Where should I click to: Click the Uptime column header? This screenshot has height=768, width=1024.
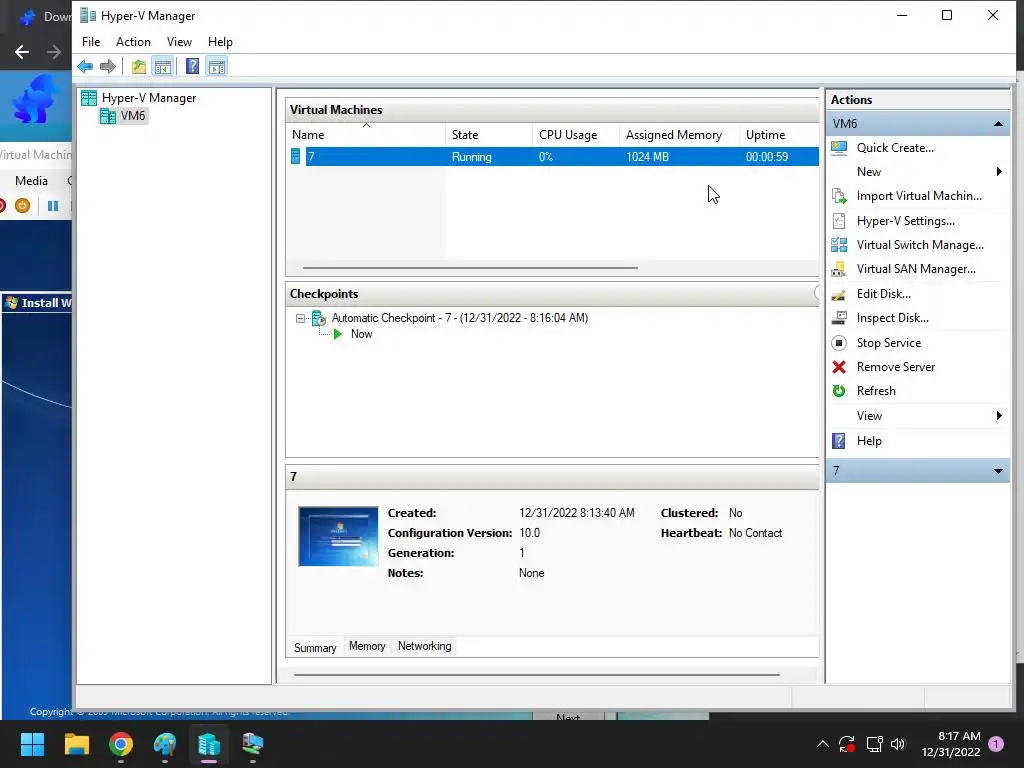coord(779,135)
